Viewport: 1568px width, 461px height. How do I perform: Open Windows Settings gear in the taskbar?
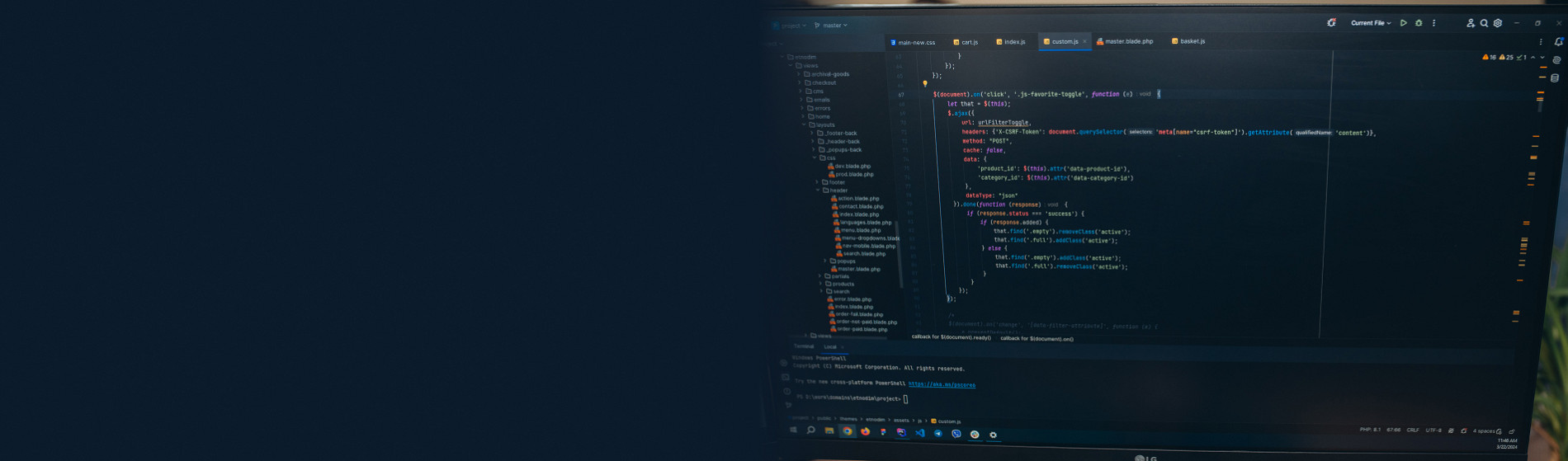coord(993,435)
